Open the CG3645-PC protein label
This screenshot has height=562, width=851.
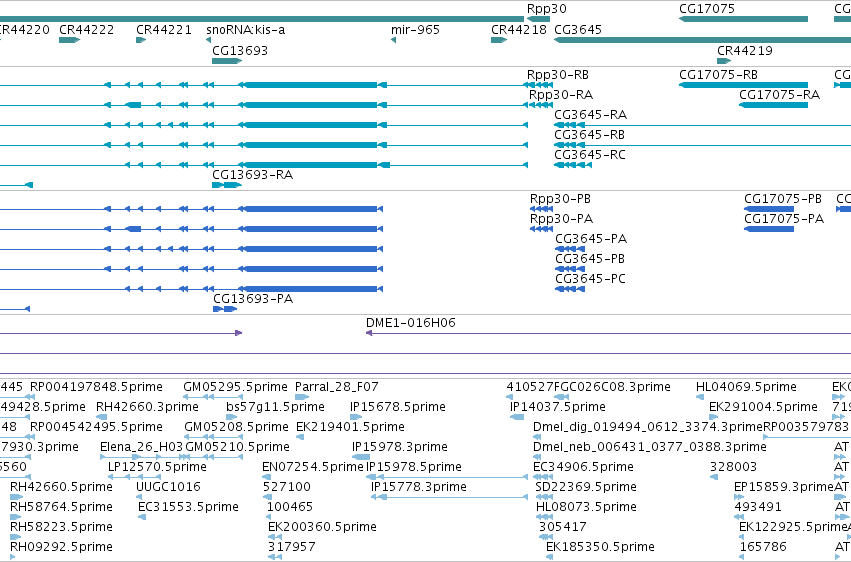point(590,279)
